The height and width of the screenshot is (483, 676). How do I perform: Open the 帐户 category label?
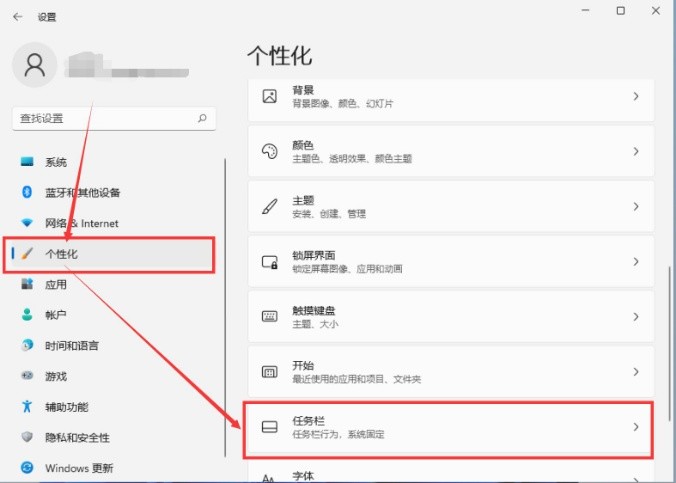56,315
